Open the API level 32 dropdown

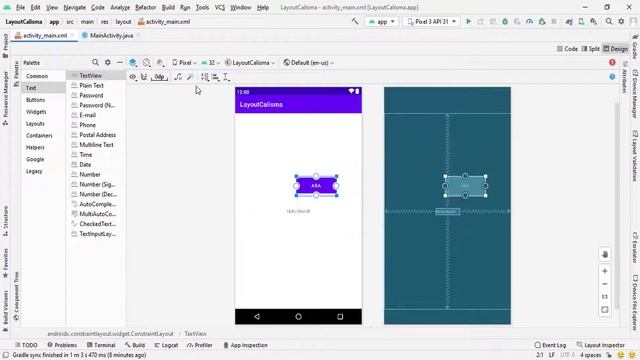click(x=211, y=62)
